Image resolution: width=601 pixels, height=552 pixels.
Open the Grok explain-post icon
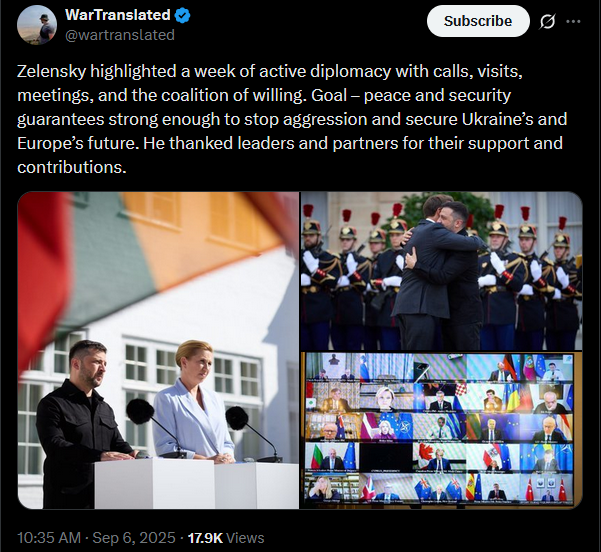547,21
